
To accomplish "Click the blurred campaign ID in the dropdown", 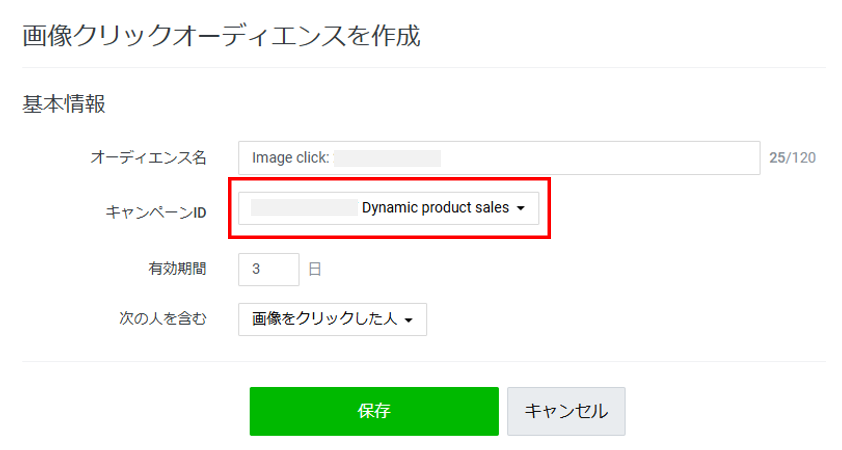I will [304, 208].
